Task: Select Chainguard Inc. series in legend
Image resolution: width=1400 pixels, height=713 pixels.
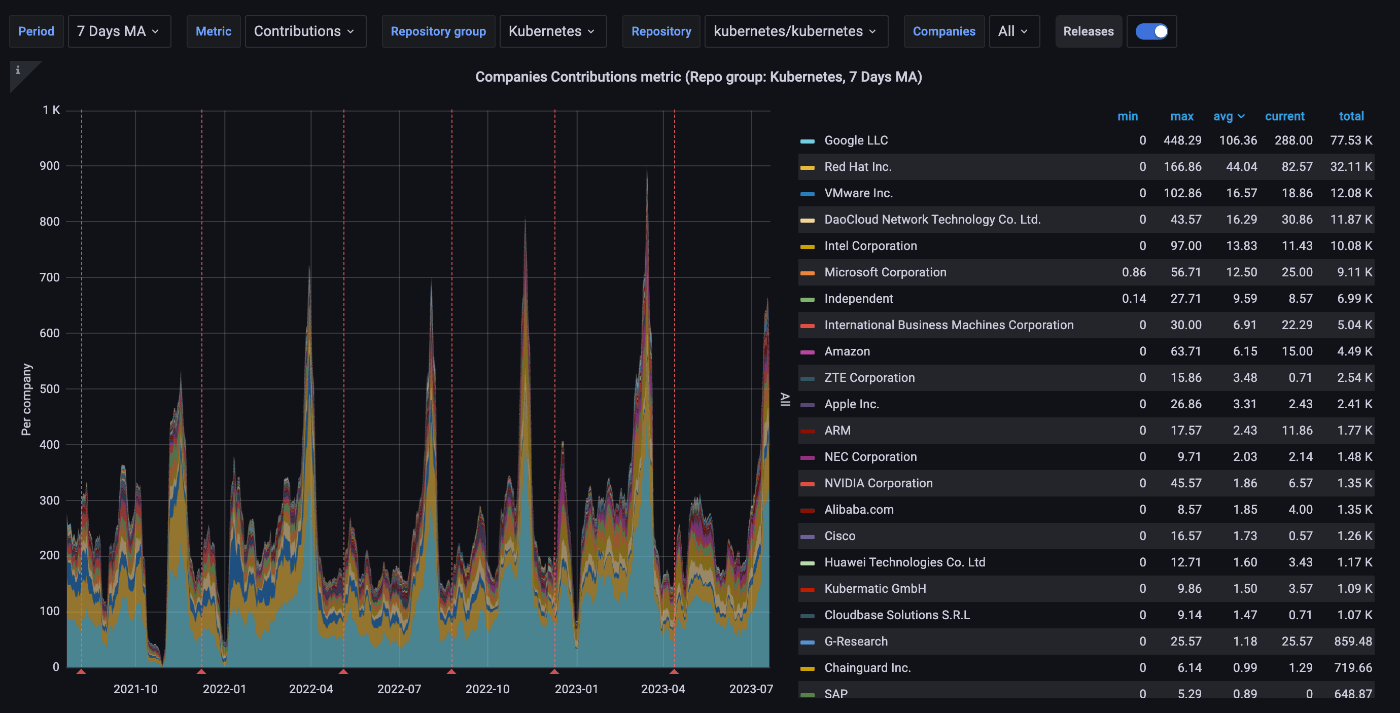Action: [867, 668]
